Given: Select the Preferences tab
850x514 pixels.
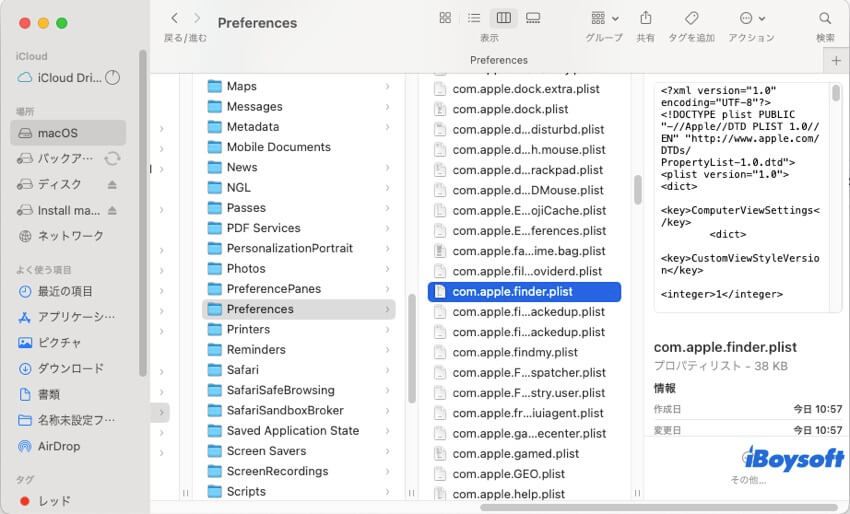Looking at the screenshot, I should click(x=498, y=60).
